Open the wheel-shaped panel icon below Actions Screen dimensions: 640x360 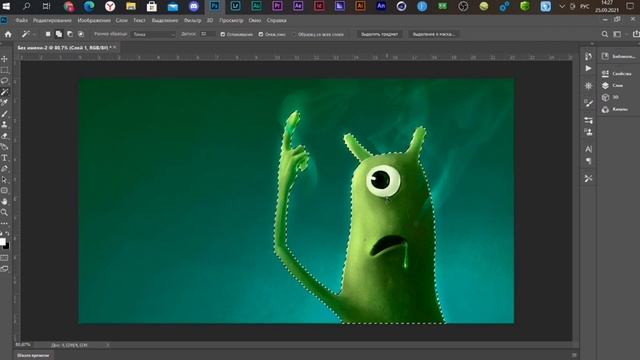[x=588, y=86]
